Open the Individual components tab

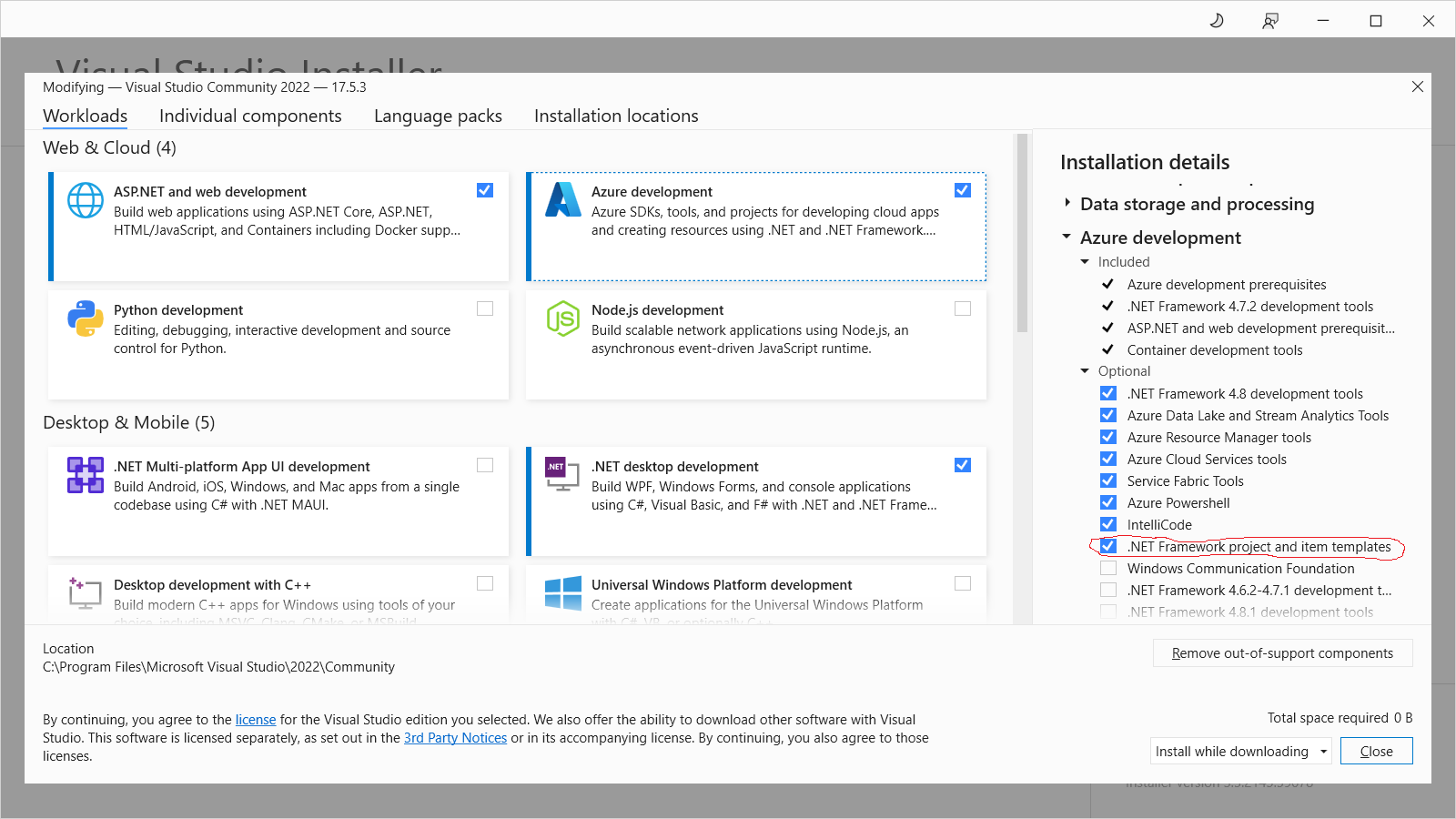point(250,116)
